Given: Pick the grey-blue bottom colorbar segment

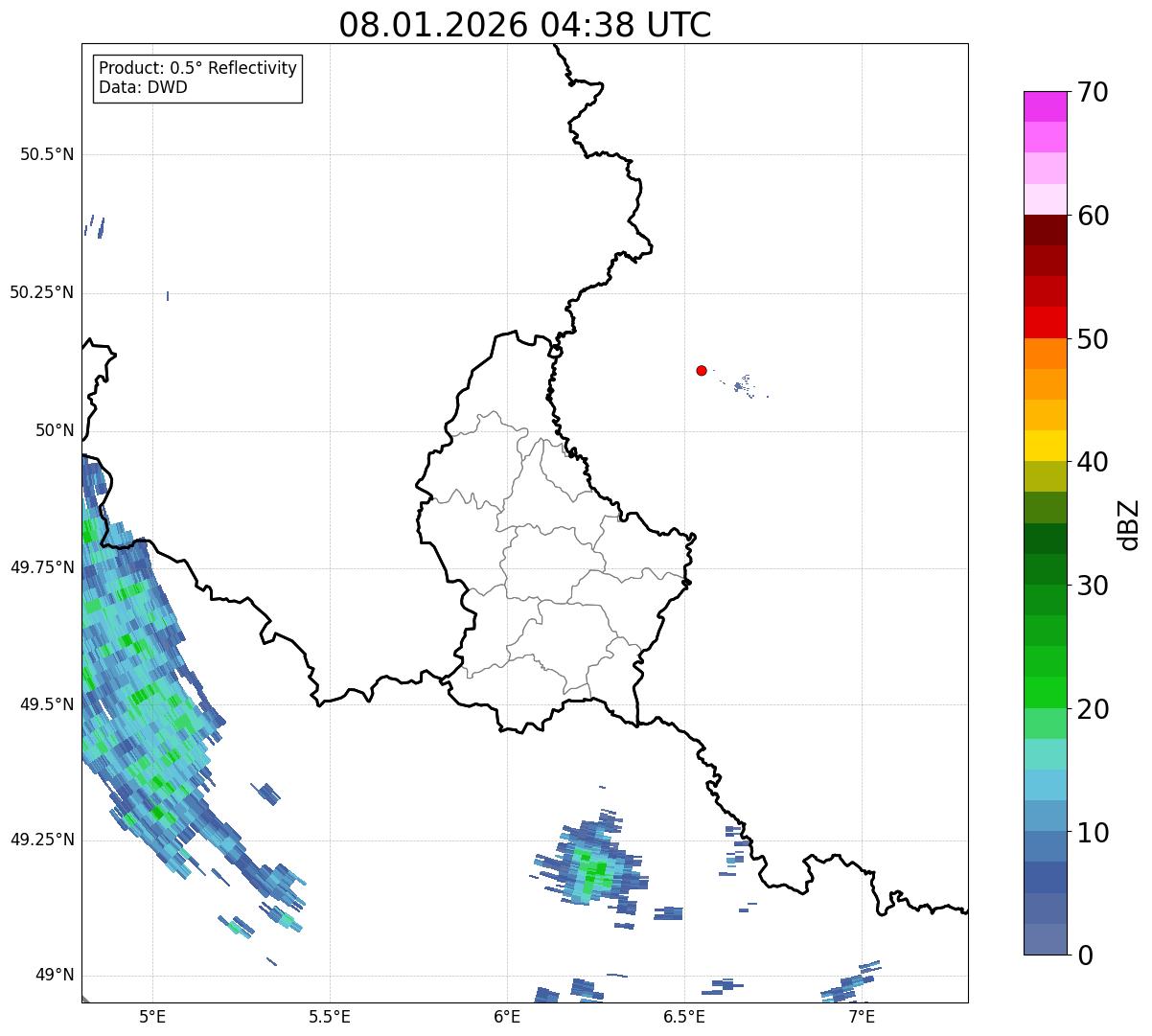Looking at the screenshot, I should point(1045,939).
